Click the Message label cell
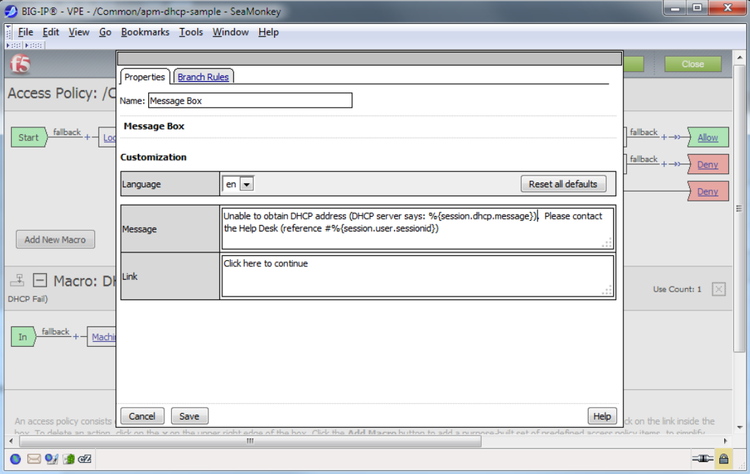 (x=170, y=229)
